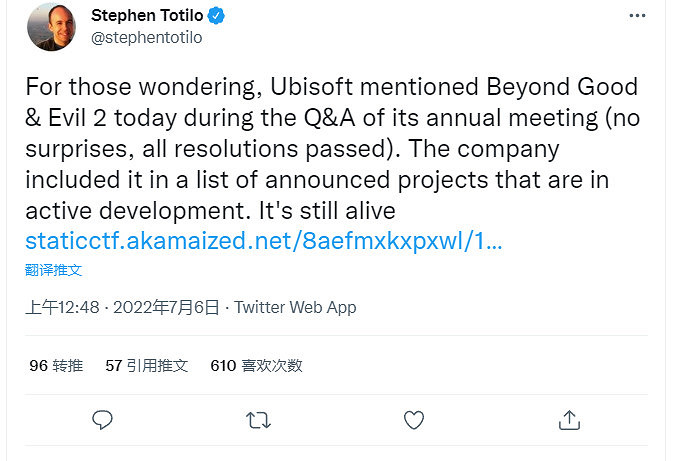Click the blue verified badge
Image resolution: width=684 pixels, height=461 pixels.
(x=215, y=15)
